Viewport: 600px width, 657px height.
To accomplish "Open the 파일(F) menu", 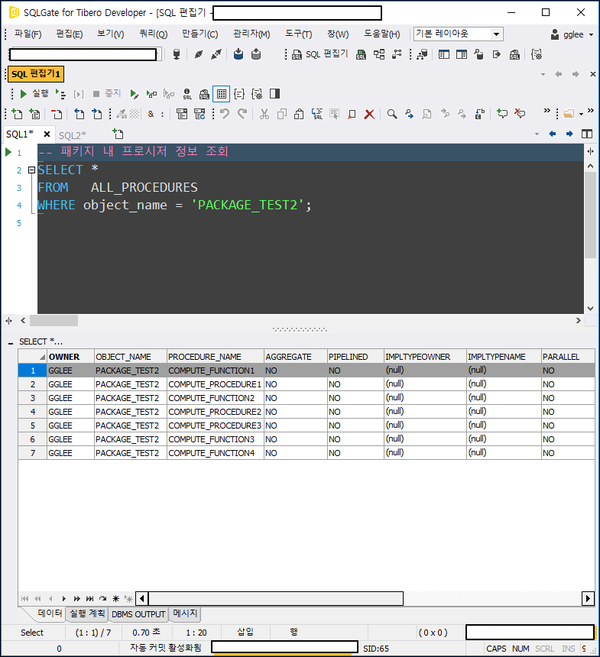I will 28,34.
